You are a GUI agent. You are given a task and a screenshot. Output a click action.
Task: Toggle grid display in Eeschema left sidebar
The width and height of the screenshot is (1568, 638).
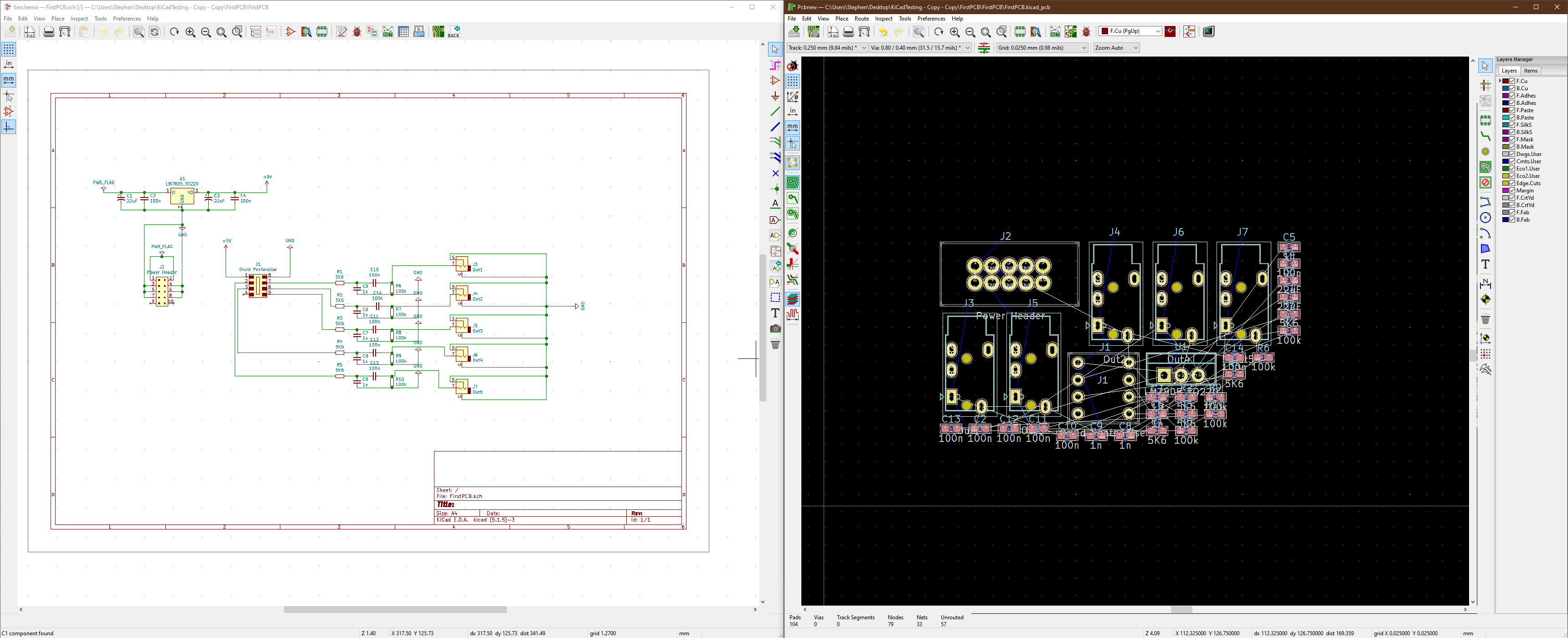coord(9,49)
